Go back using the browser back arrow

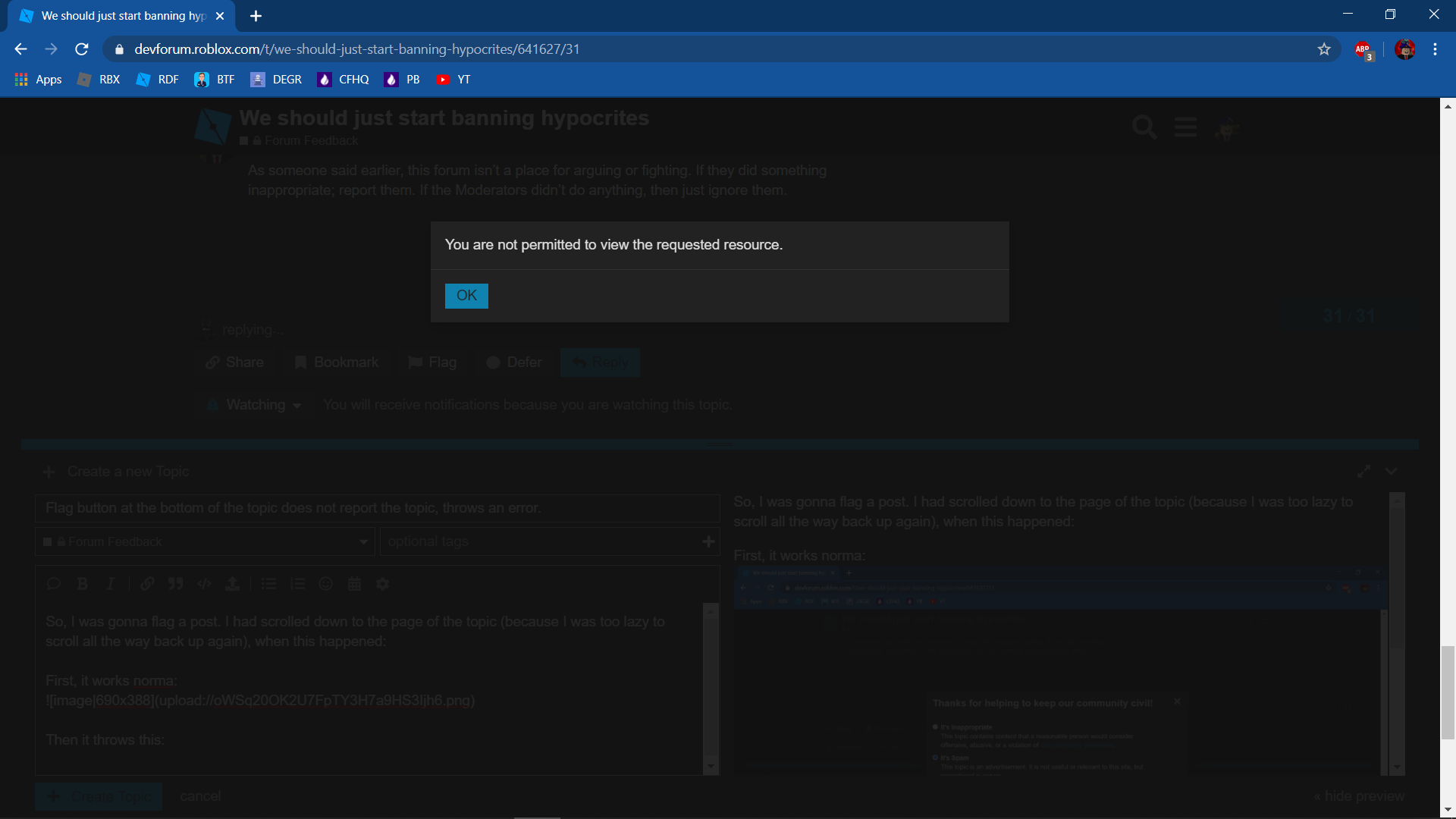(x=20, y=49)
